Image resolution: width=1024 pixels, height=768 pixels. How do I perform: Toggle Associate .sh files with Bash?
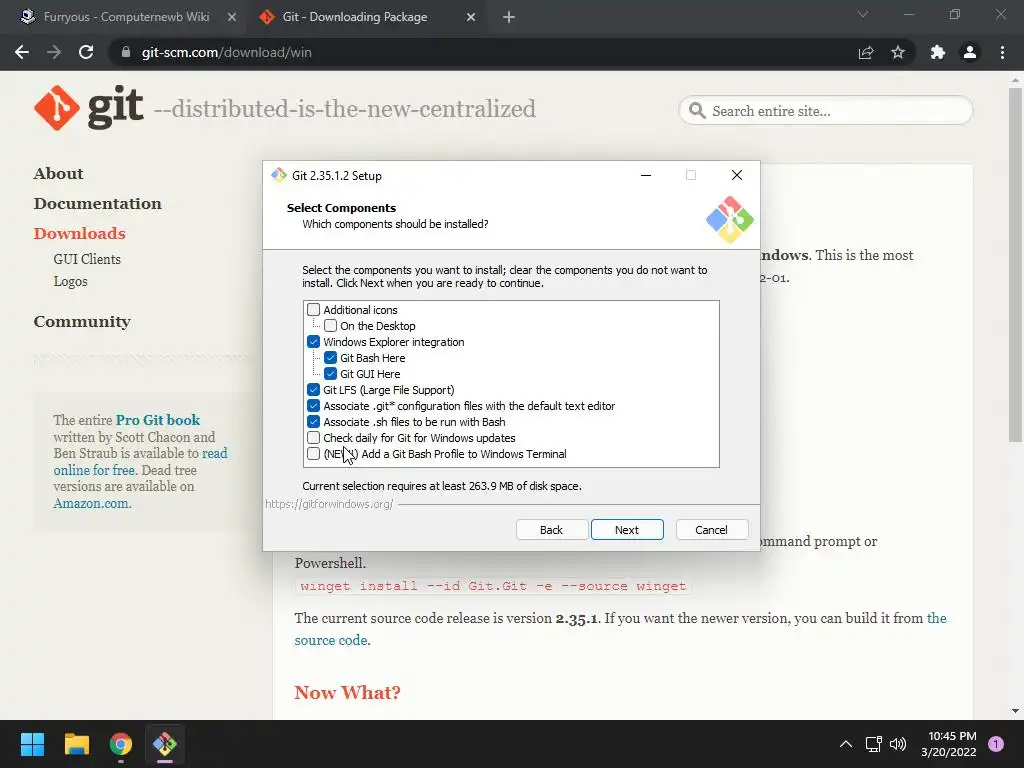[313, 422]
